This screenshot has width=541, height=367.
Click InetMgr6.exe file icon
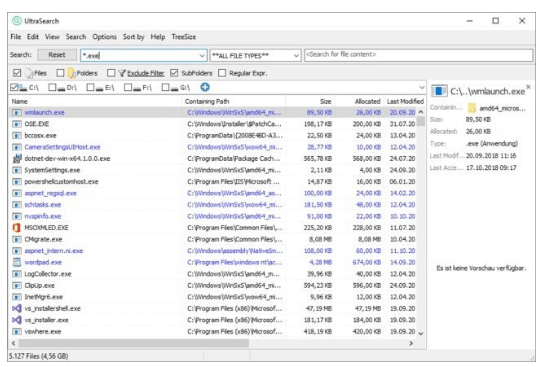[x=17, y=297]
